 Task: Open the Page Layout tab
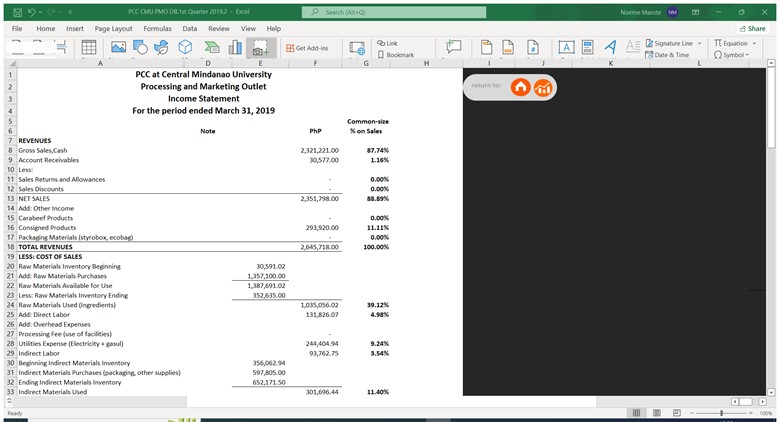tap(113, 28)
